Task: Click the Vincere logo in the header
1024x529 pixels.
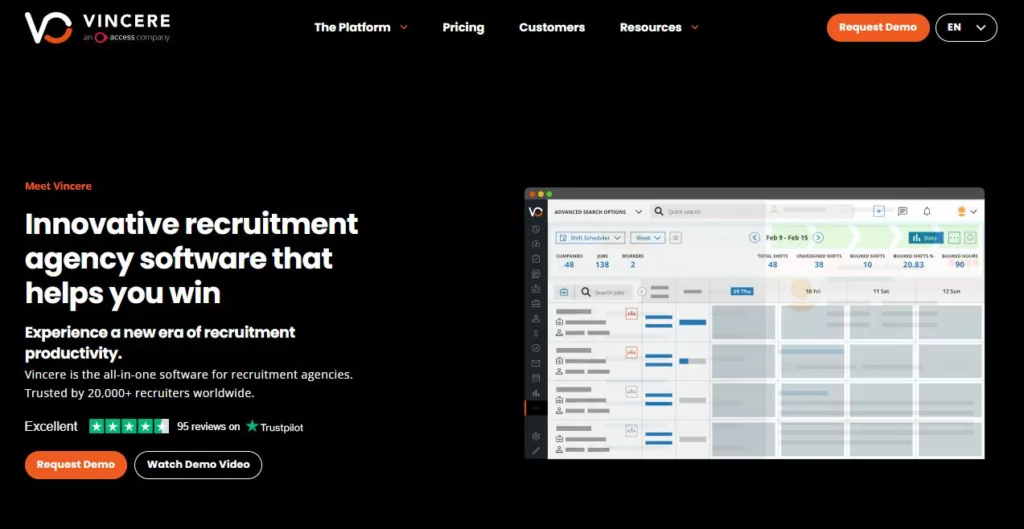Action: pos(97,27)
